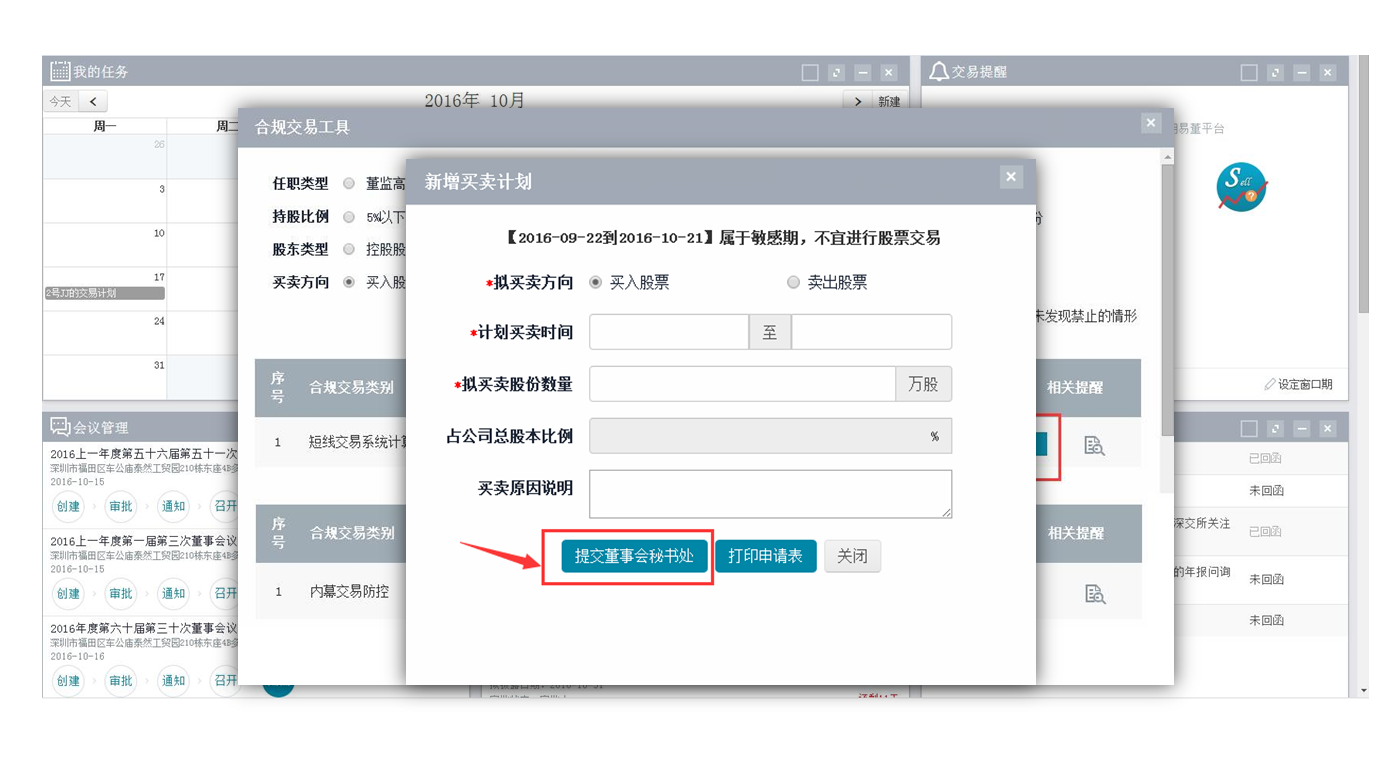This screenshot has height=767, width=1396.
Task: Click 已回函 status in 深交所关注 row
Action: pos(1266,531)
